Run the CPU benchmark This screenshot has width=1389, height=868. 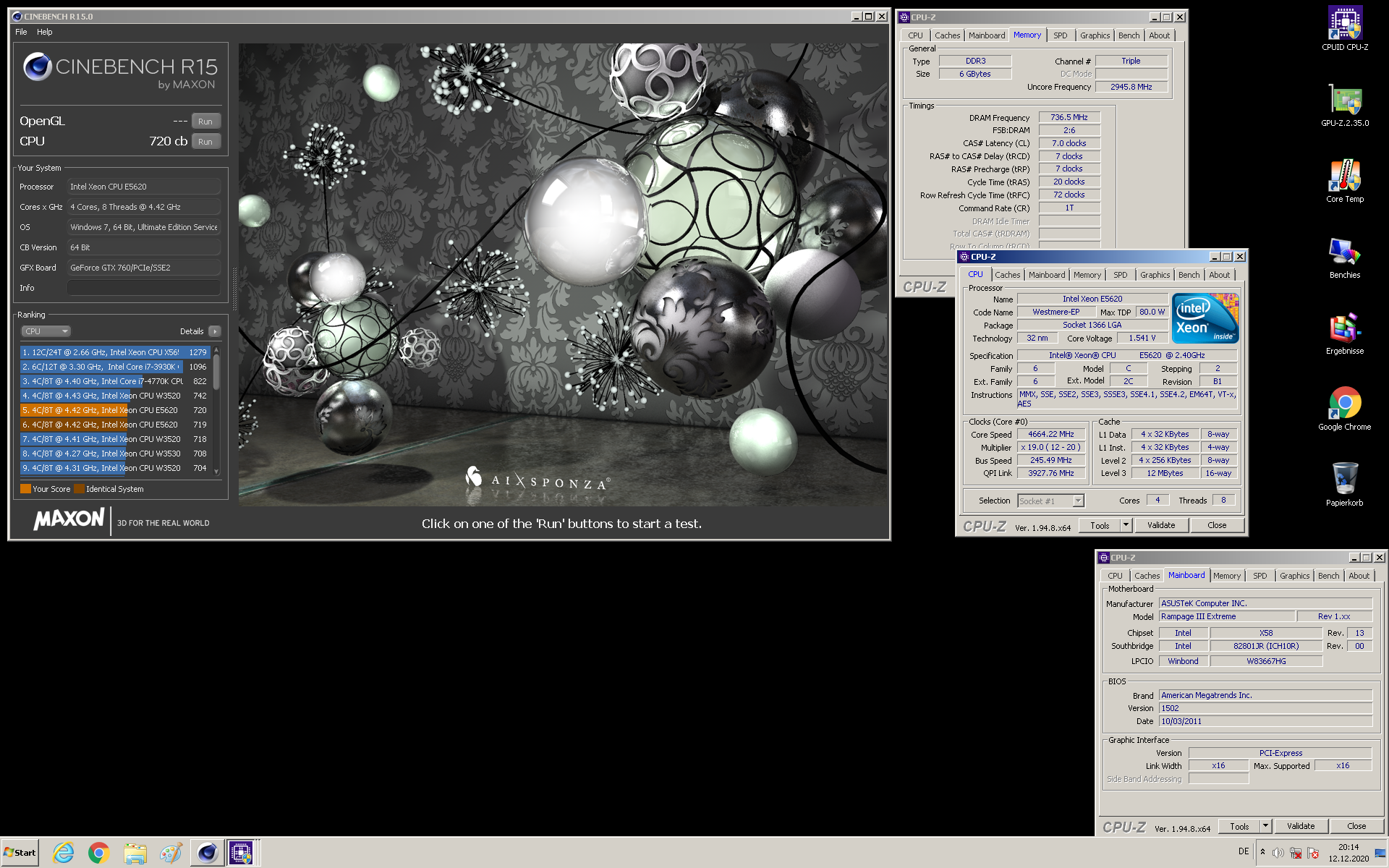tap(205, 142)
